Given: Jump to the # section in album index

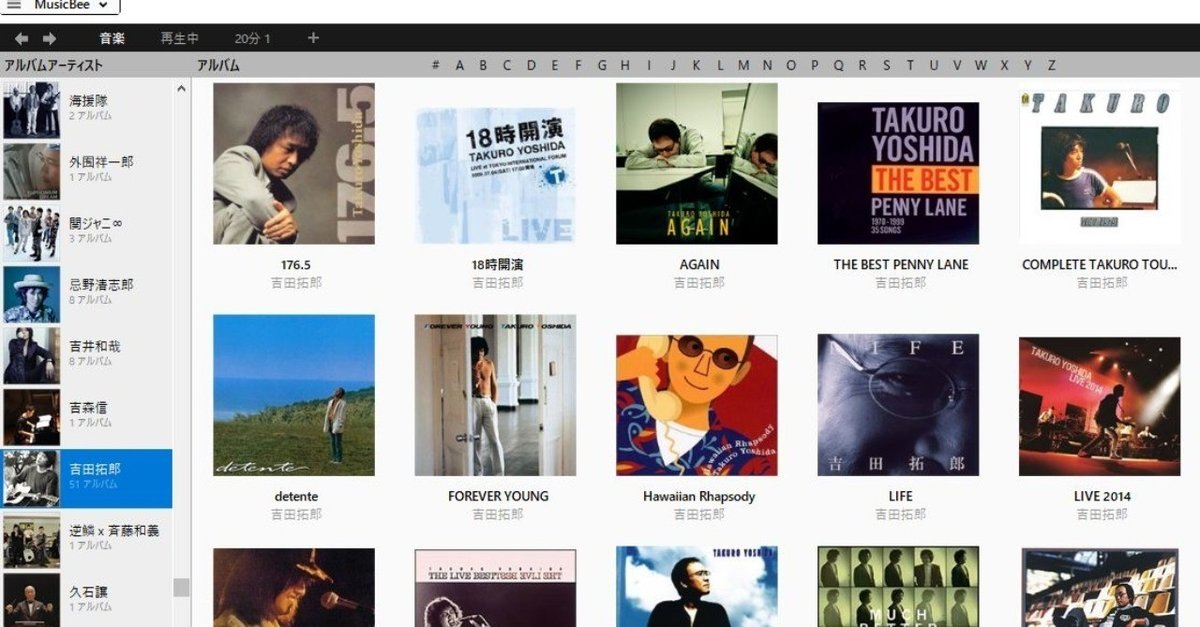Looking at the screenshot, I should pos(434,64).
